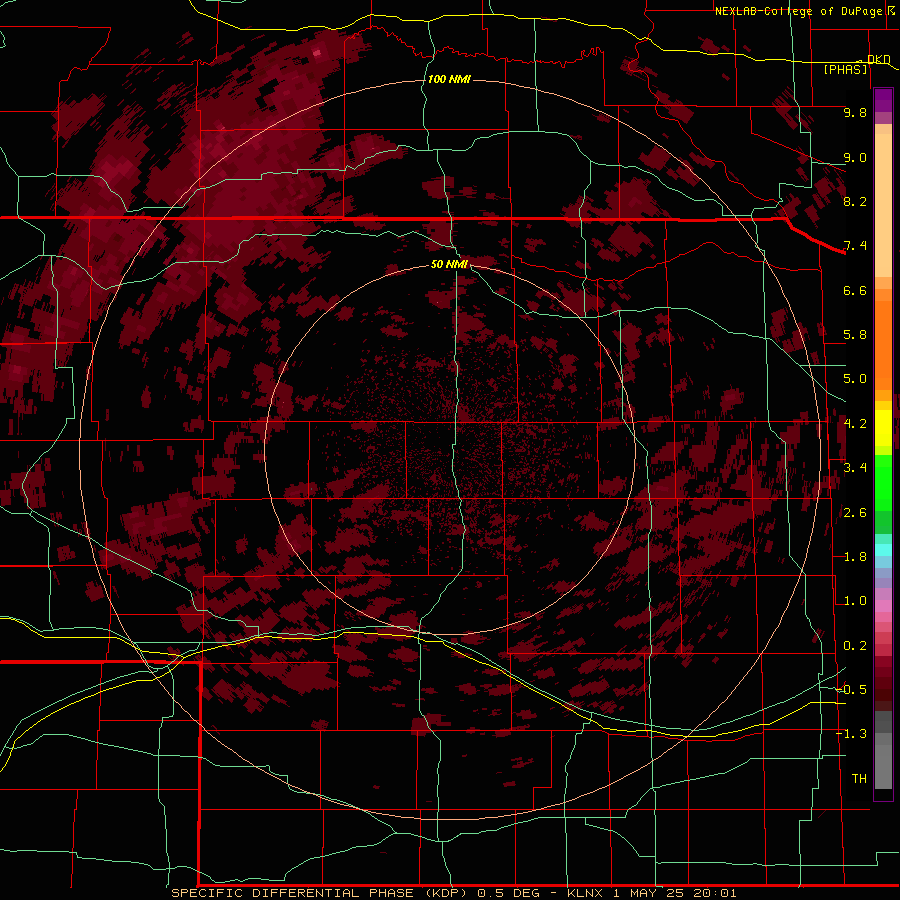Click the 20:01 timestamp
The height and width of the screenshot is (900, 900).
(715, 893)
